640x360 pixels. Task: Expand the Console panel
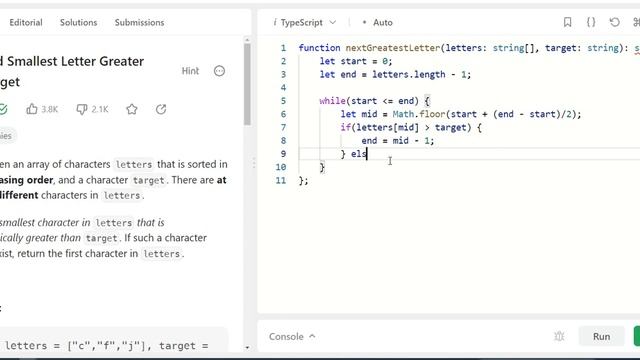(x=292, y=337)
